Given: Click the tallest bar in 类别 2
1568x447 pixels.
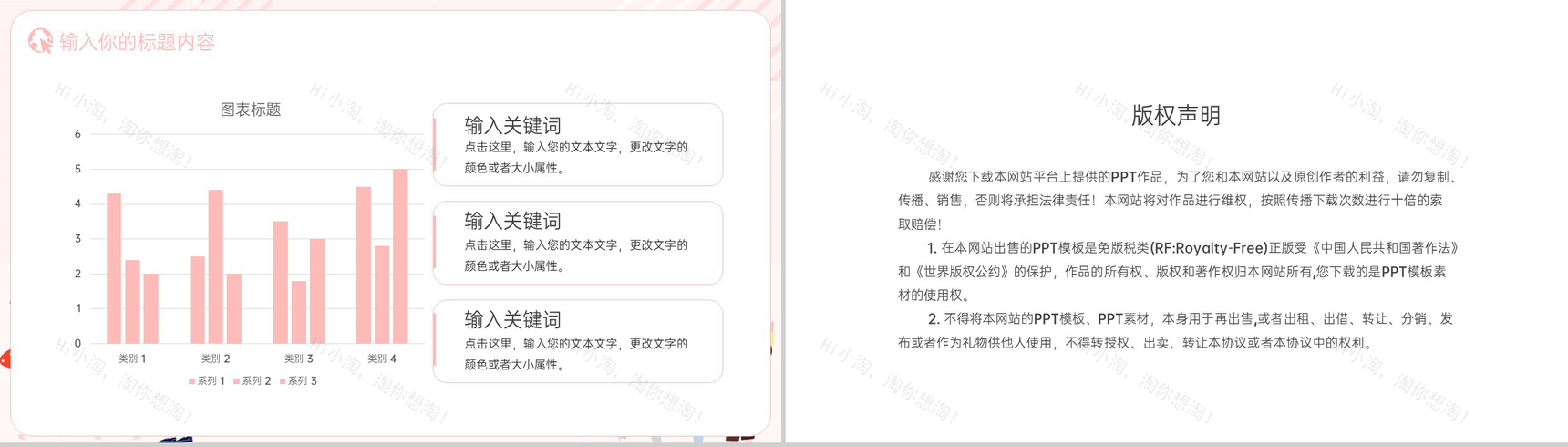Looking at the screenshot, I should click(x=215, y=266).
